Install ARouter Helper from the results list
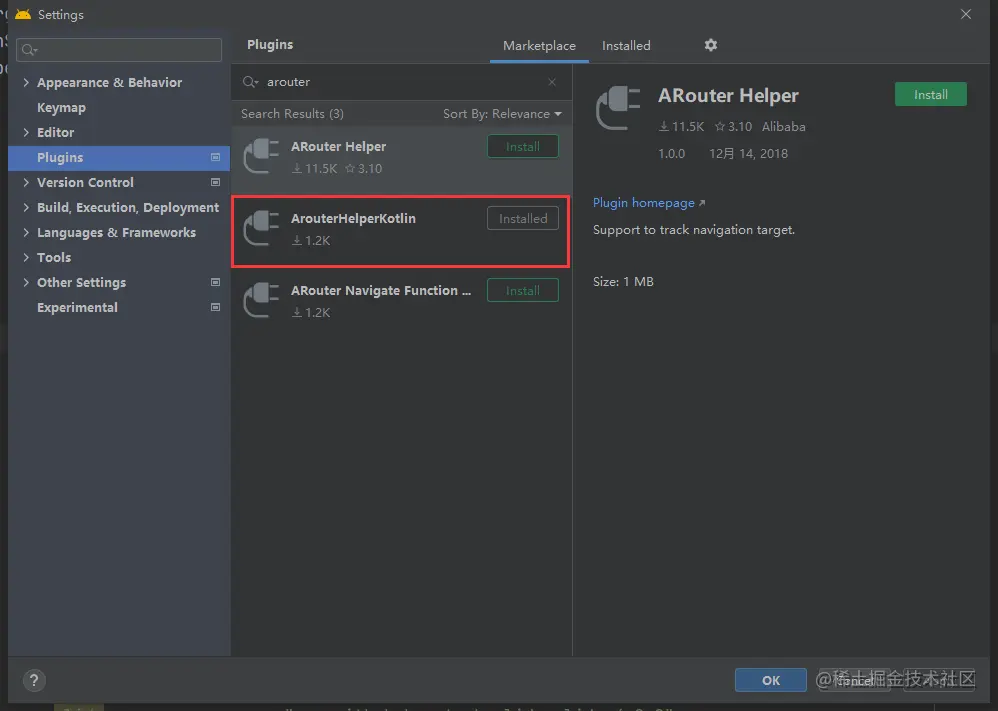The width and height of the screenshot is (998, 711). pos(523,146)
